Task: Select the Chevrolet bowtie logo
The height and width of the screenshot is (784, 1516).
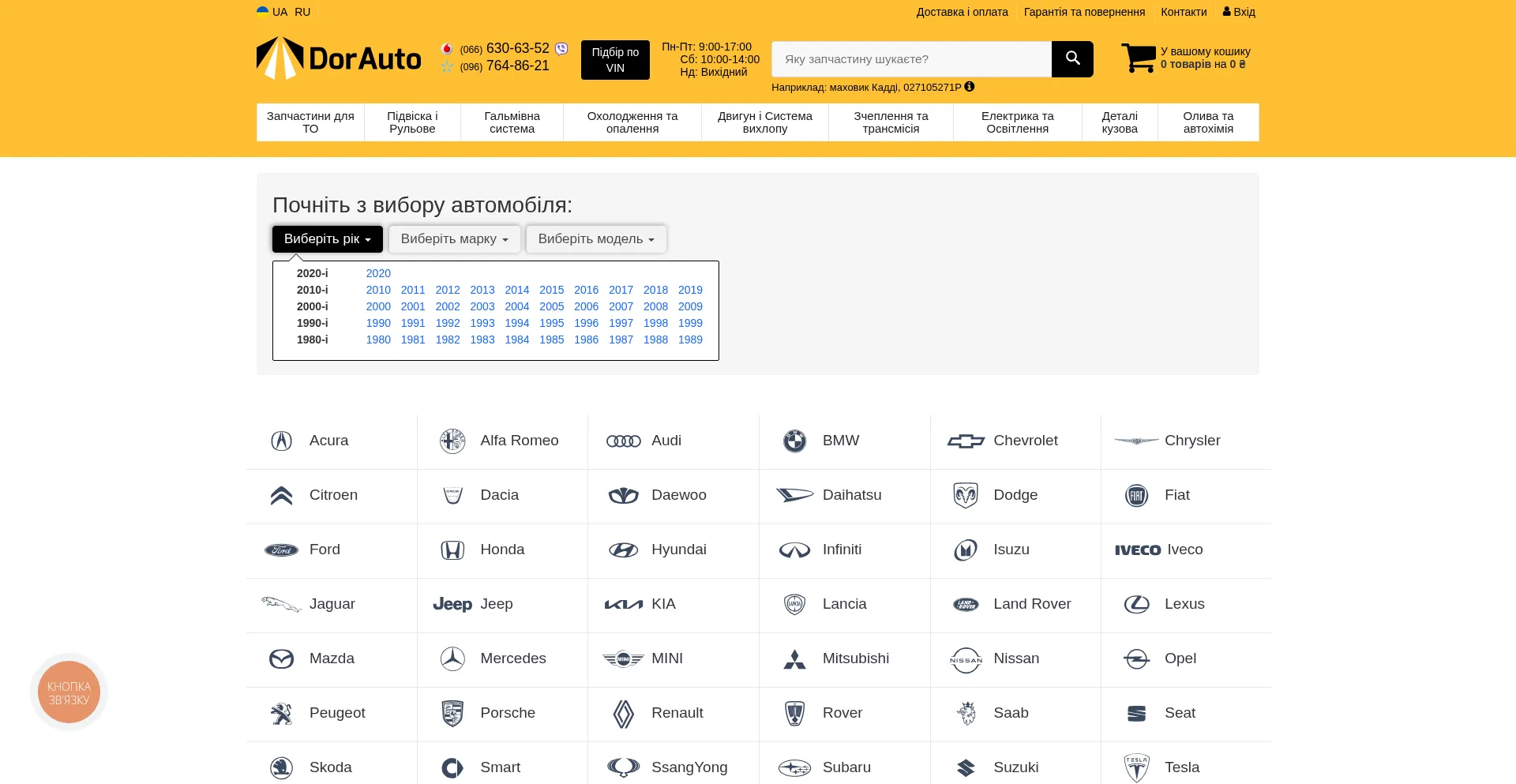Action: click(965, 441)
